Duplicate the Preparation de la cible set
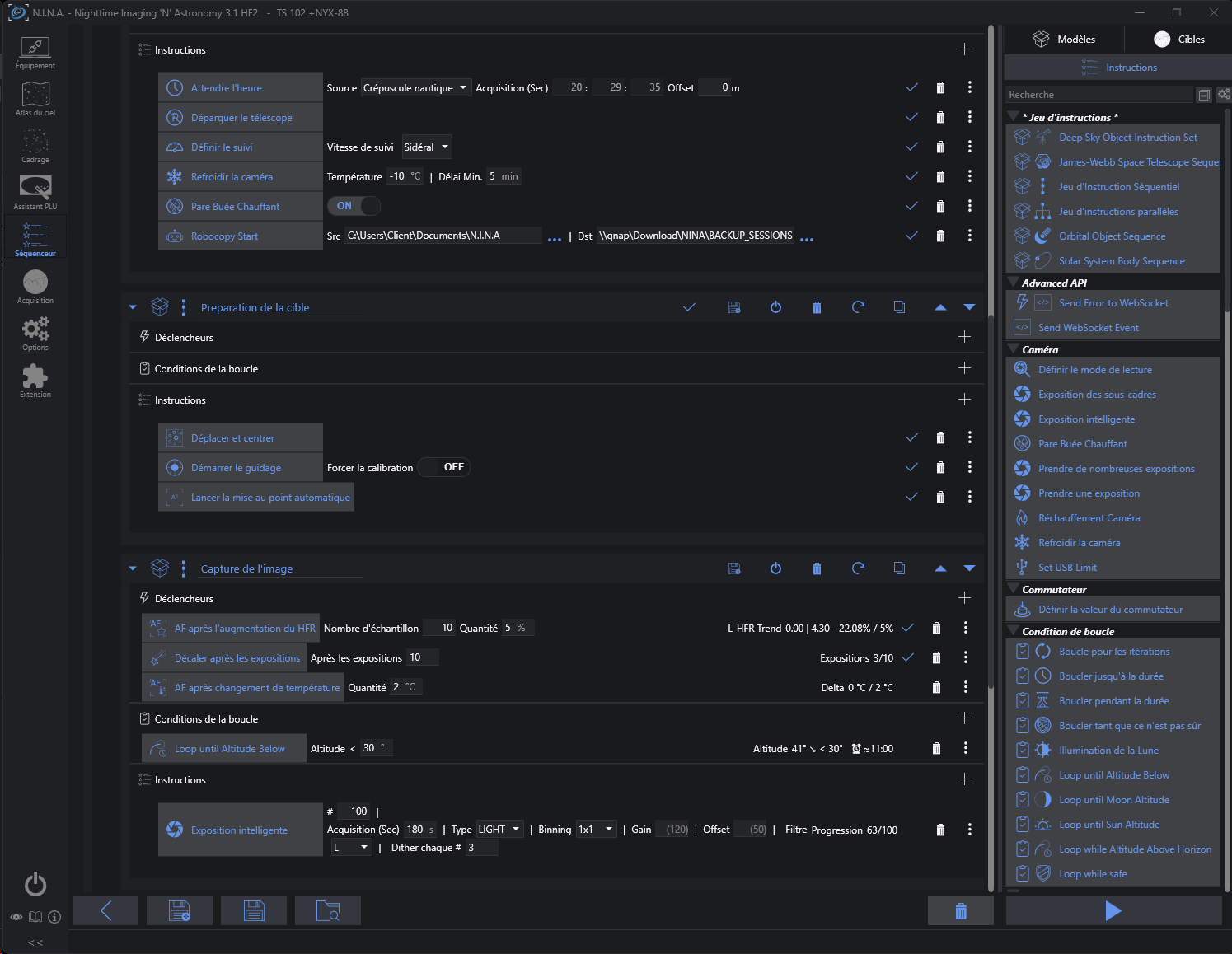Viewport: 1232px width, 954px height. click(899, 307)
